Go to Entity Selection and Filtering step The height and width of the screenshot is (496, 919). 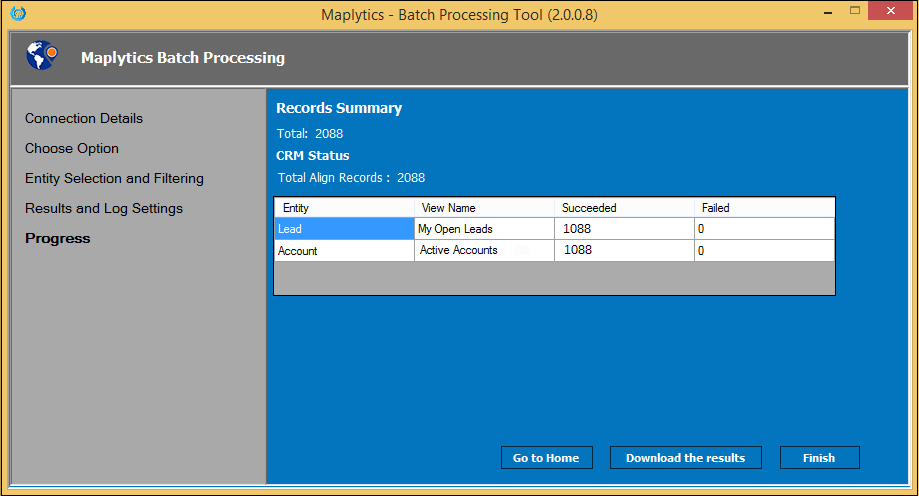tap(114, 178)
